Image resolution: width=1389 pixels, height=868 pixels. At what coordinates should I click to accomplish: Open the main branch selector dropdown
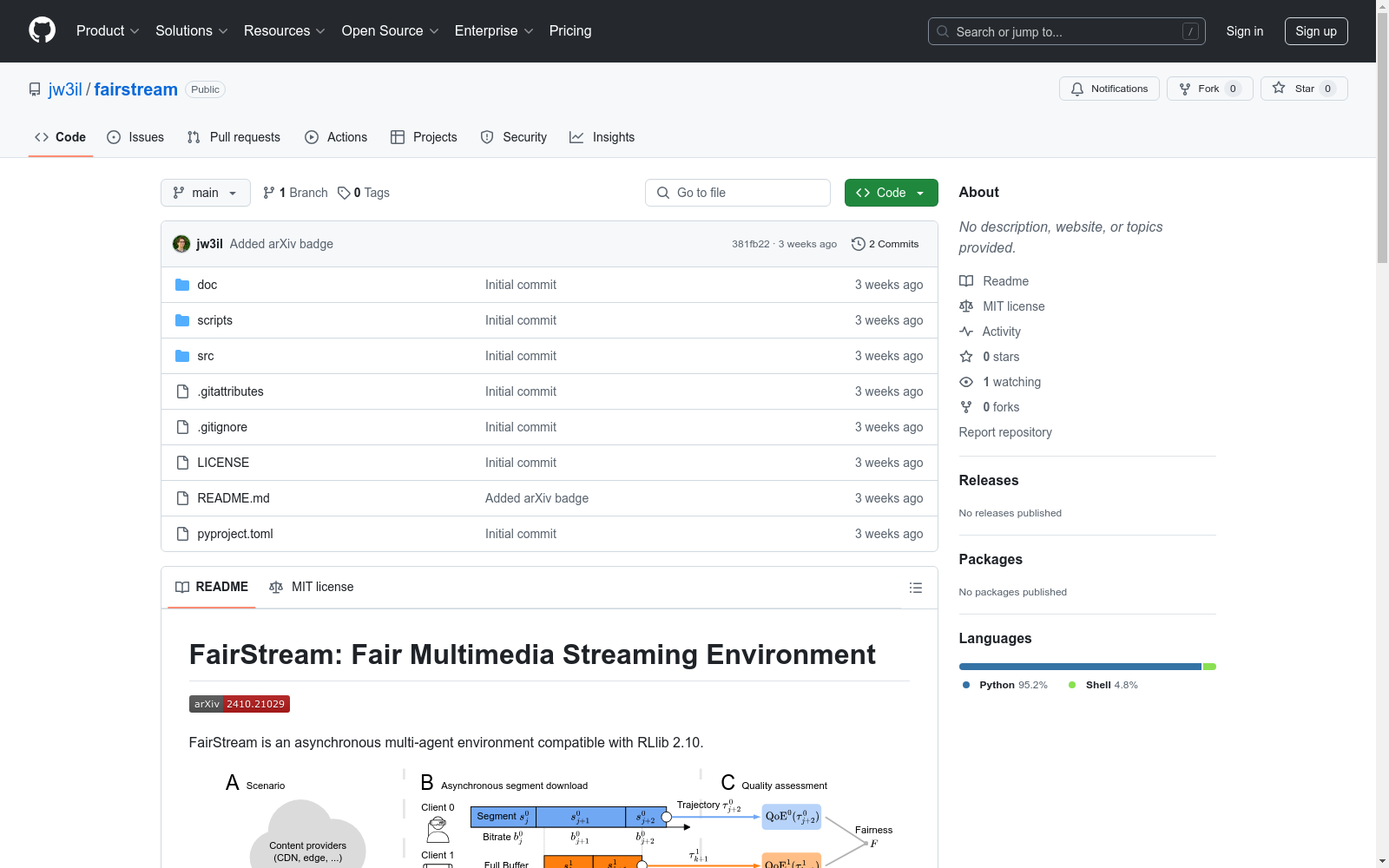[x=206, y=193]
